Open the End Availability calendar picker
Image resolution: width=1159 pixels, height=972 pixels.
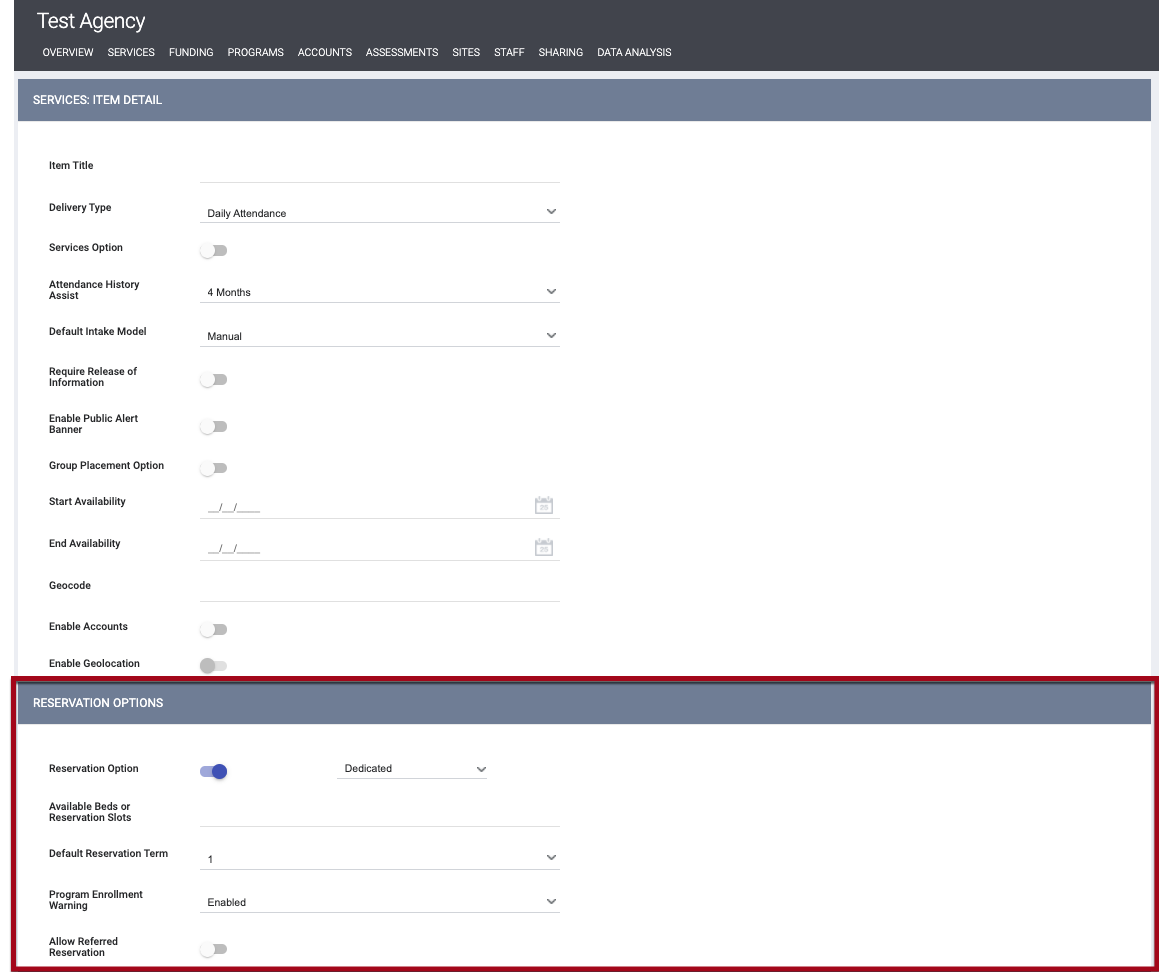point(543,547)
